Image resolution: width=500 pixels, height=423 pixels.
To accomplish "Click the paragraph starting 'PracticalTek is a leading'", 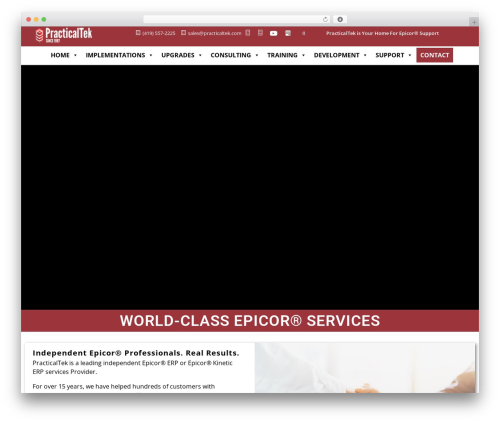I will tap(132, 367).
